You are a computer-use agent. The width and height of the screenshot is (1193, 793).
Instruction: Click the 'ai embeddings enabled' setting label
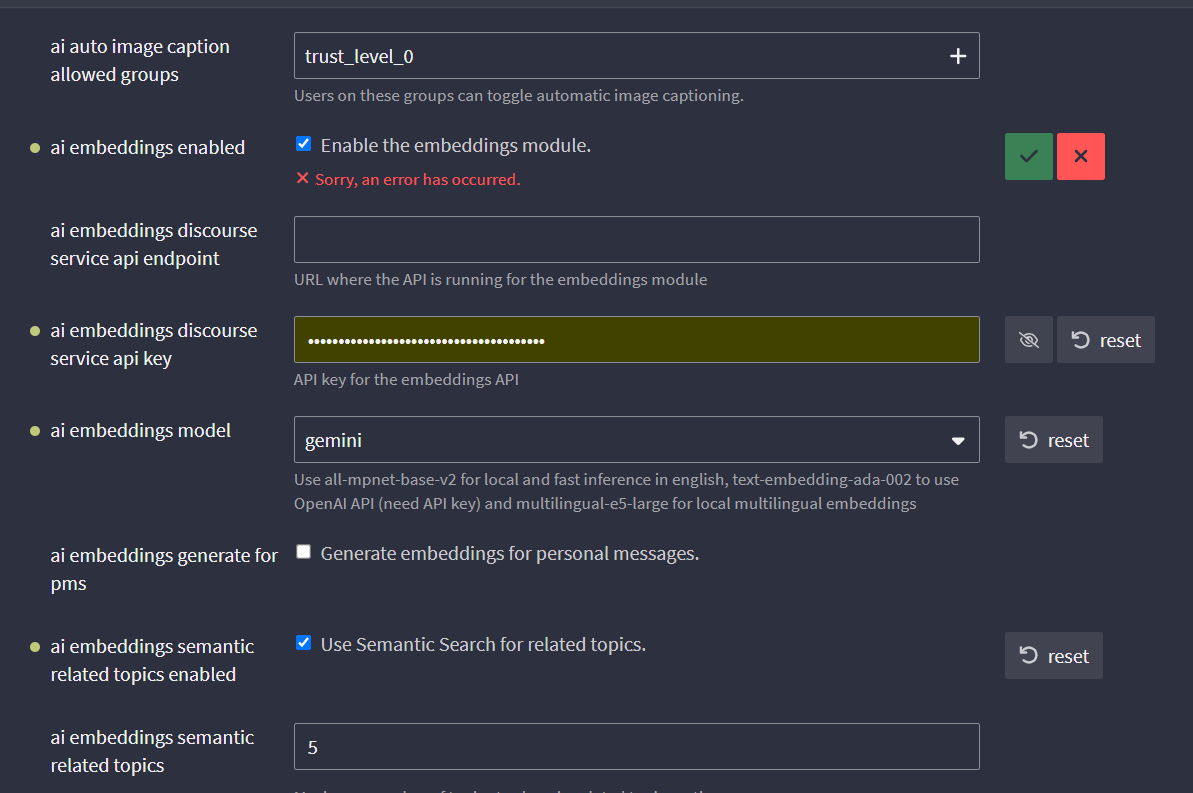click(148, 148)
